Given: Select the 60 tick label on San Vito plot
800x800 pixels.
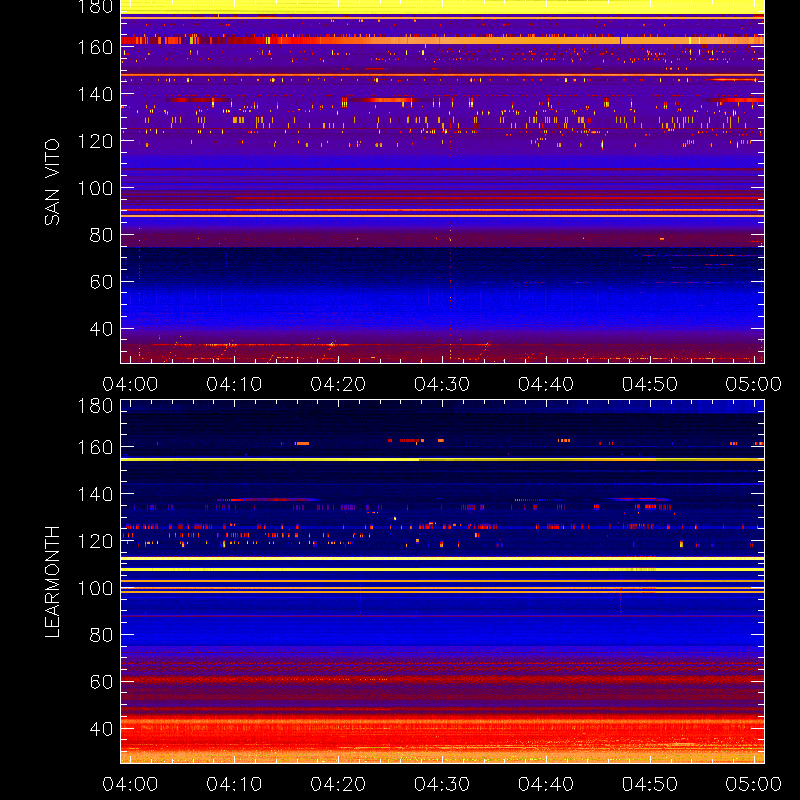Looking at the screenshot, I should point(101,282).
